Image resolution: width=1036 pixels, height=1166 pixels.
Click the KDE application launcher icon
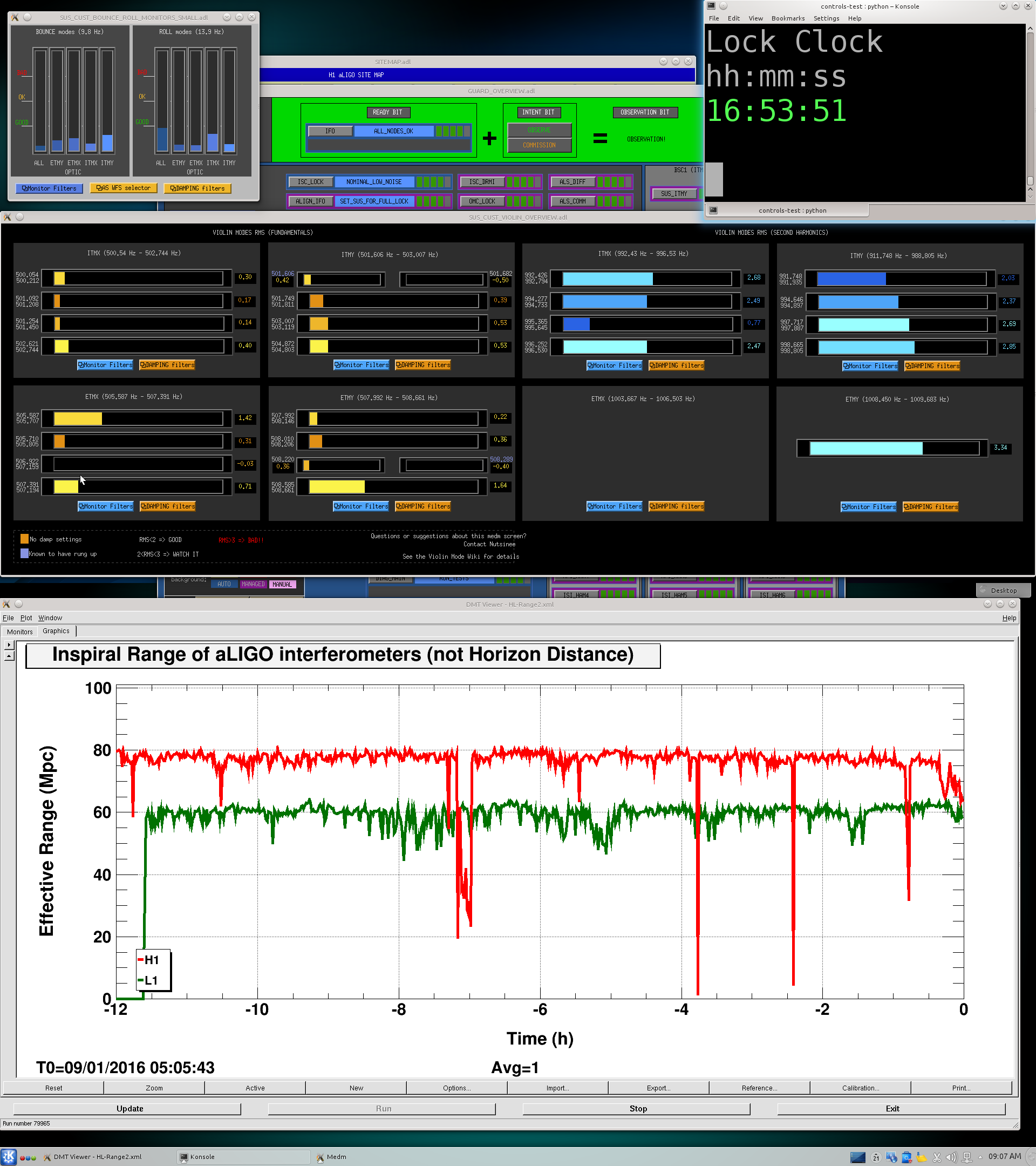point(9,1157)
